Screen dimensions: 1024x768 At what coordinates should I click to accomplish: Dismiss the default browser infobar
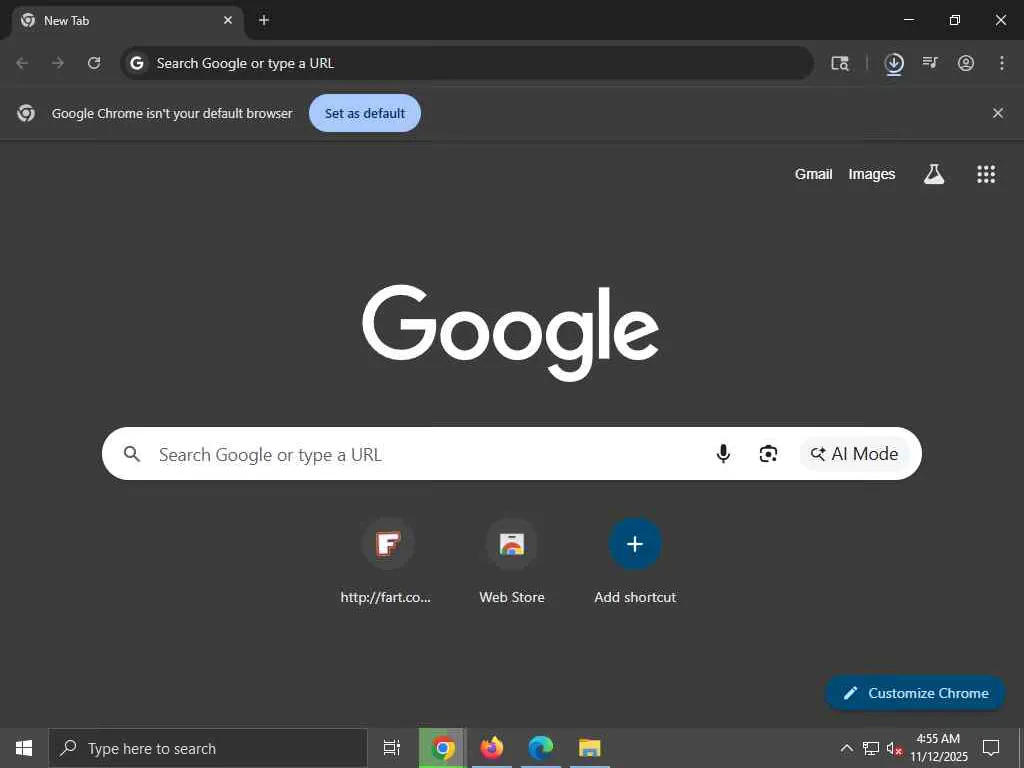click(998, 113)
